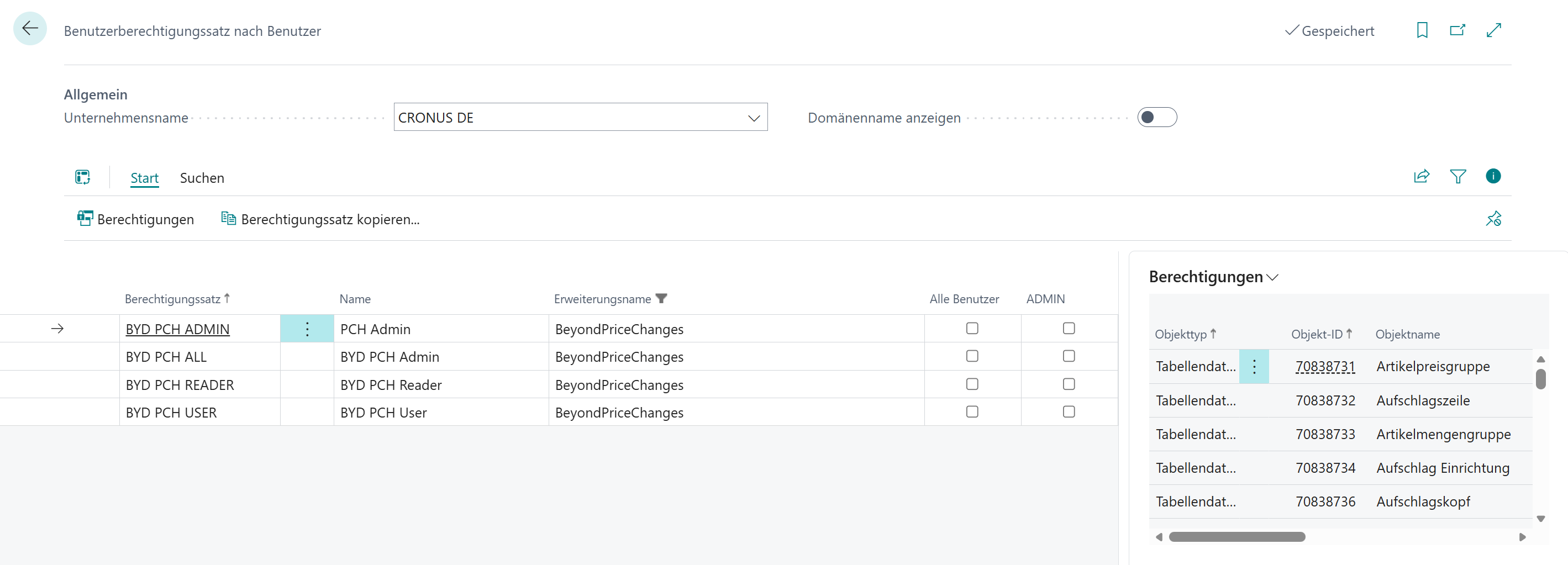1568x565 pixels.
Task: Toggle the FactBox info icon
Action: click(1493, 176)
